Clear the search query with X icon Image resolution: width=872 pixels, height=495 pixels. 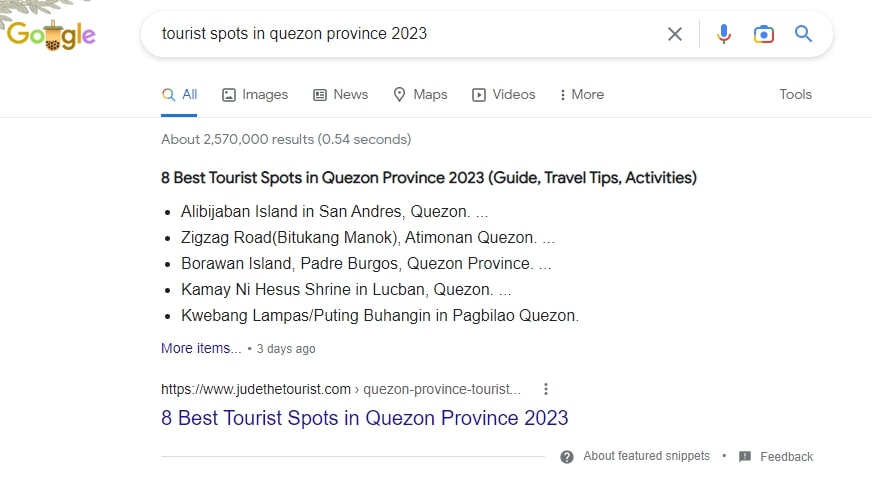coord(675,34)
